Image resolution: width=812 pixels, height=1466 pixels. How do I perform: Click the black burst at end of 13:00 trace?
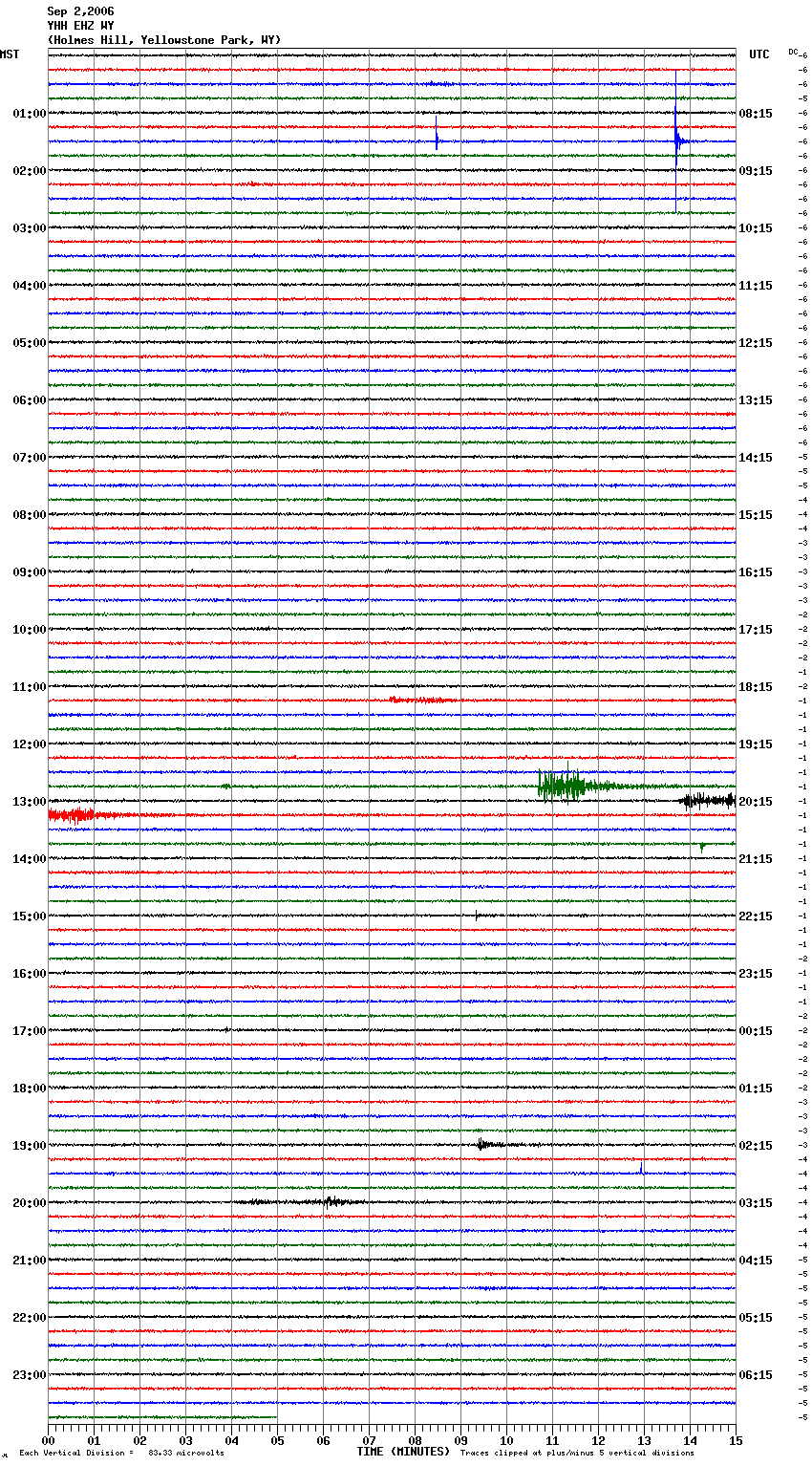coord(708,800)
